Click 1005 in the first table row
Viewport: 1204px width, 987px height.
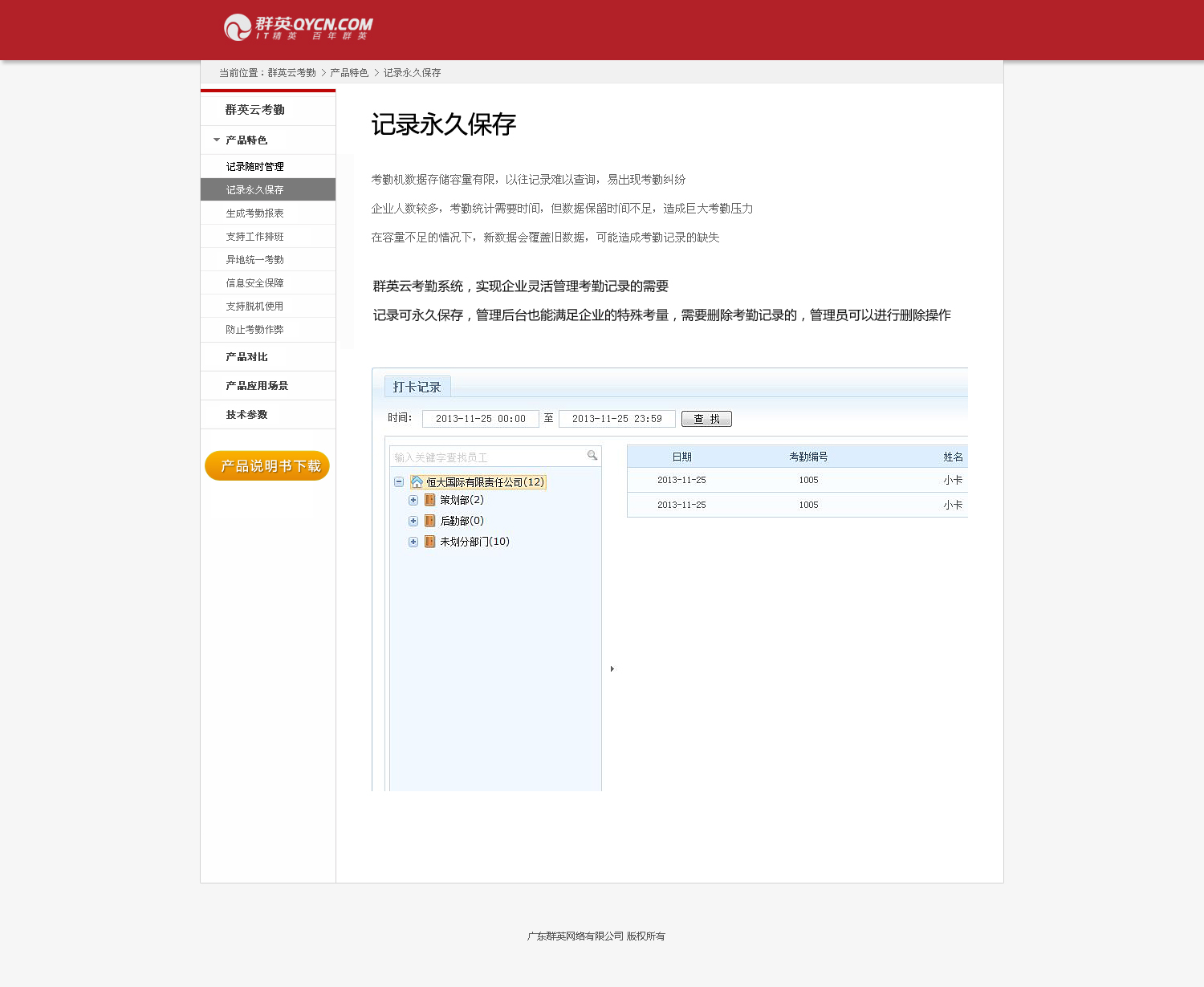[x=808, y=480]
